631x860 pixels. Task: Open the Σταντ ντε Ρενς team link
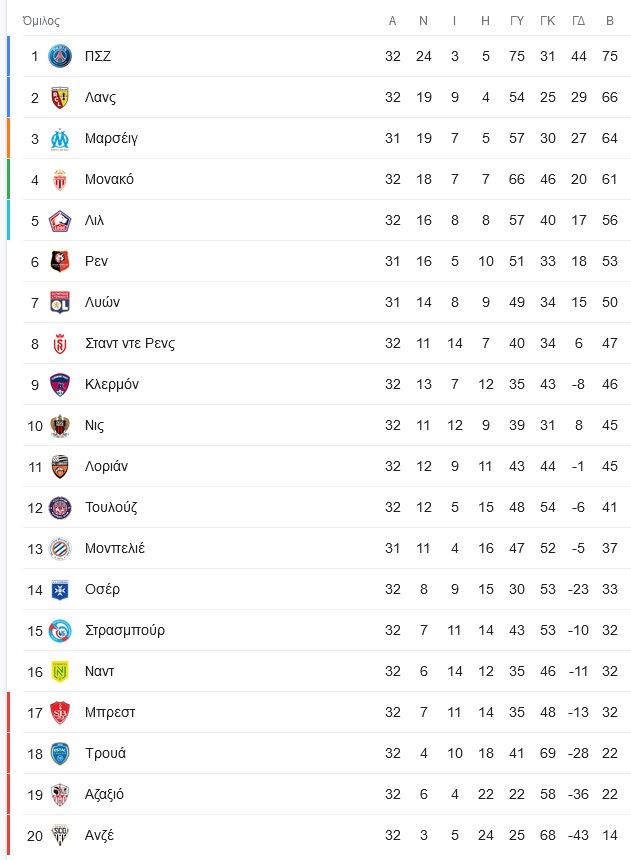[x=130, y=344]
